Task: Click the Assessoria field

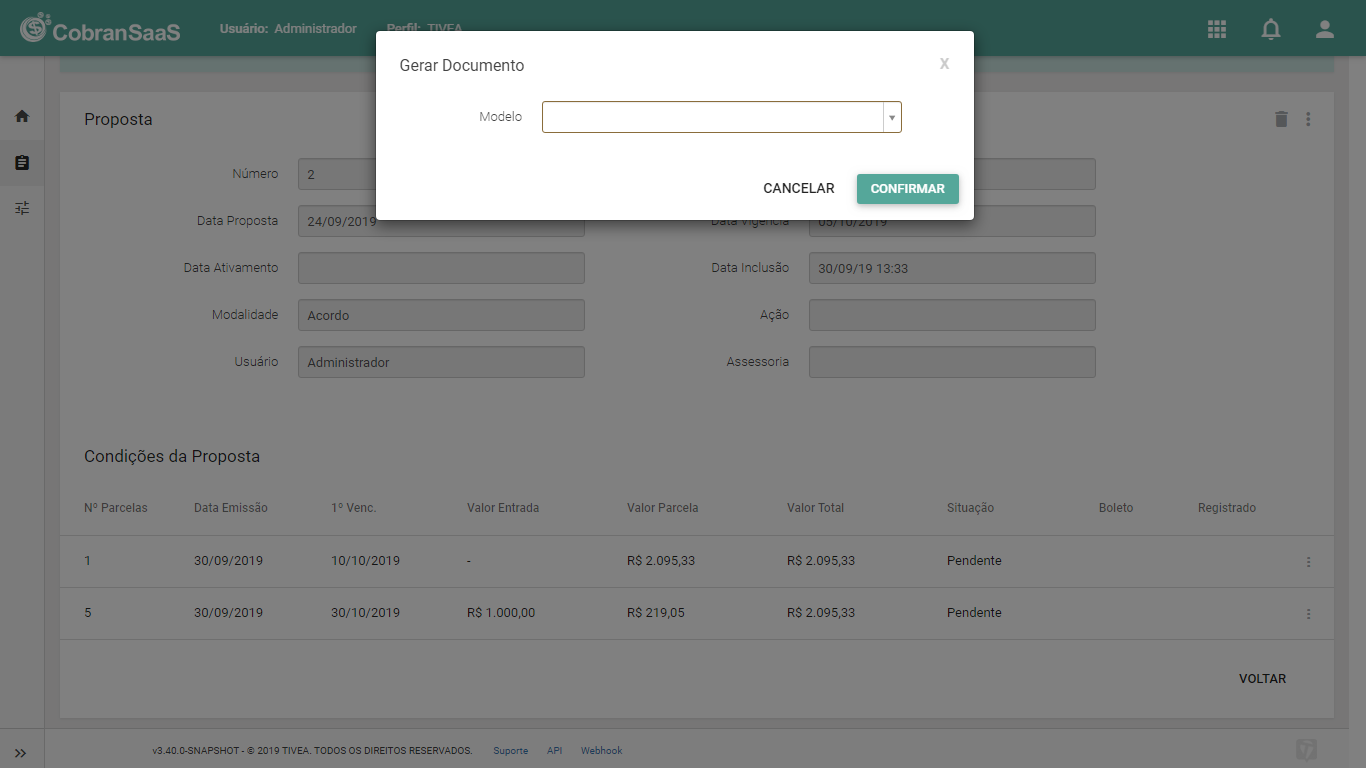Action: [x=952, y=362]
